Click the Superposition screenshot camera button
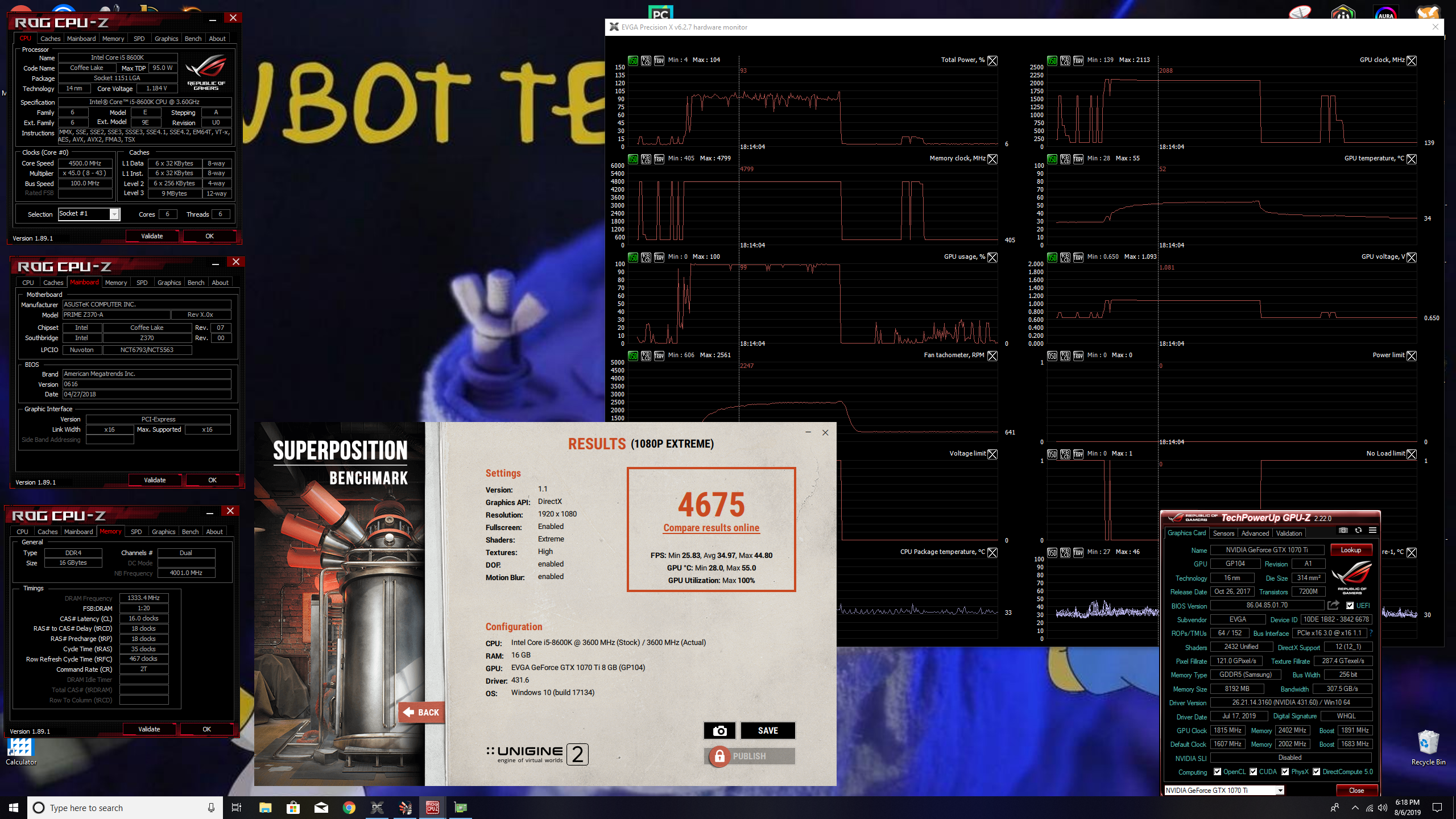The height and width of the screenshot is (819, 1456). coord(719,730)
